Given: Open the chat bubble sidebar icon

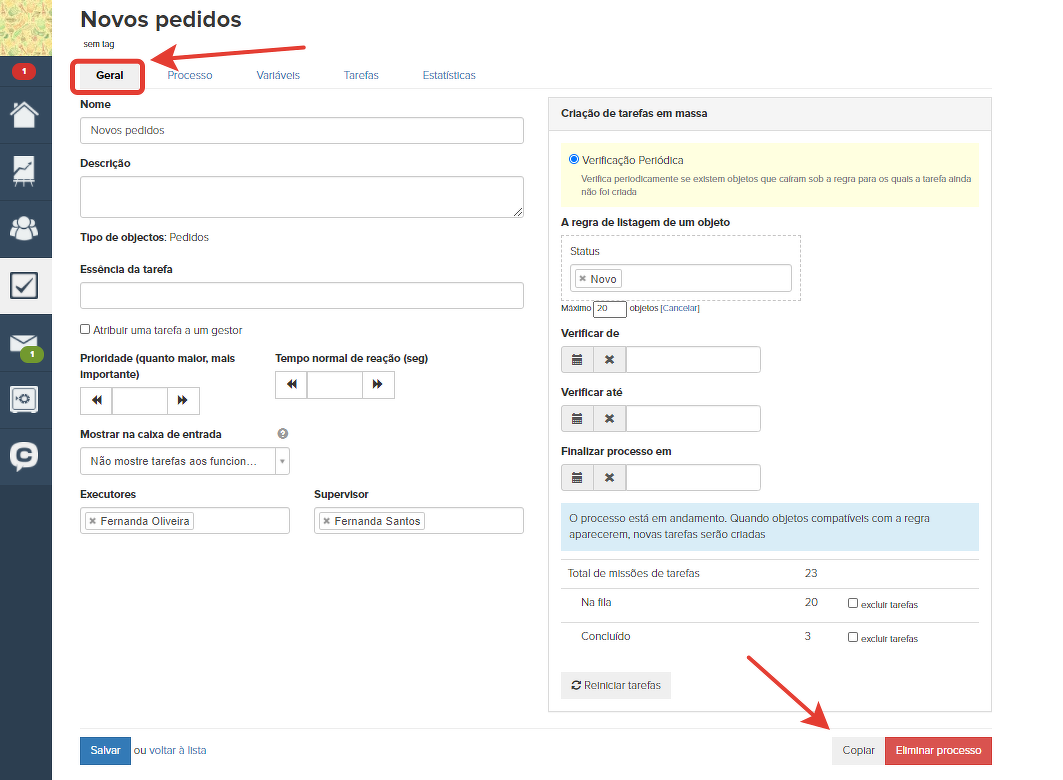Looking at the screenshot, I should 24,456.
